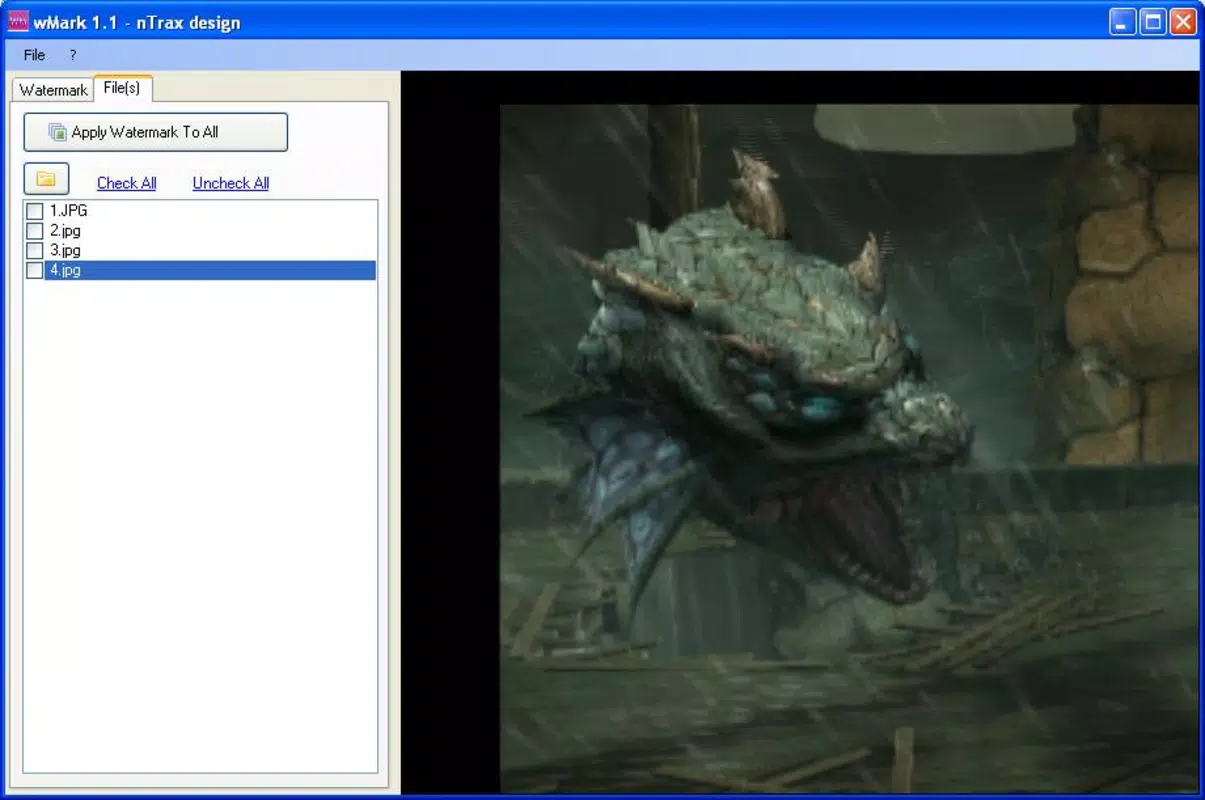
Task: Click the Check All link
Action: click(126, 183)
